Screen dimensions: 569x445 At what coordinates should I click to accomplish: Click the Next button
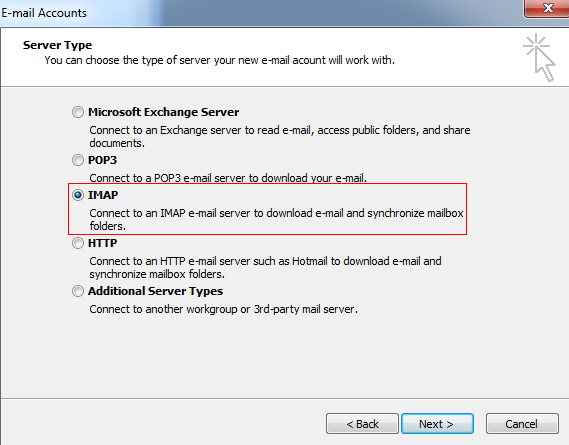pos(437,424)
